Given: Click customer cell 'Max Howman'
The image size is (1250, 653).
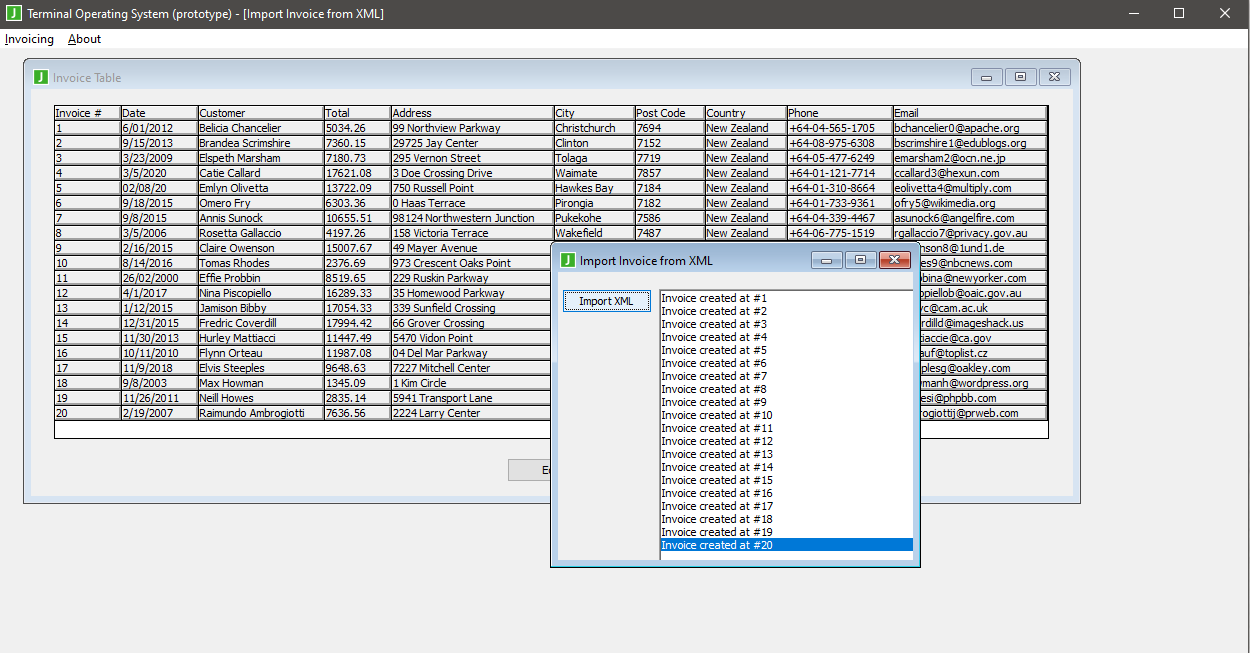Looking at the screenshot, I should tap(260, 383).
